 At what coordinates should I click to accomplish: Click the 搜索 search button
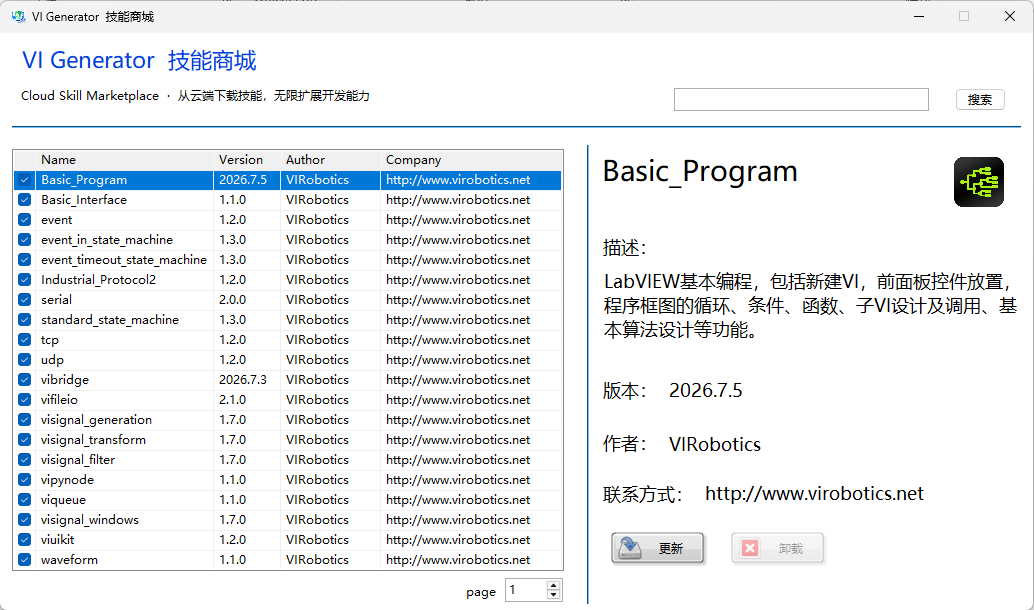click(980, 100)
